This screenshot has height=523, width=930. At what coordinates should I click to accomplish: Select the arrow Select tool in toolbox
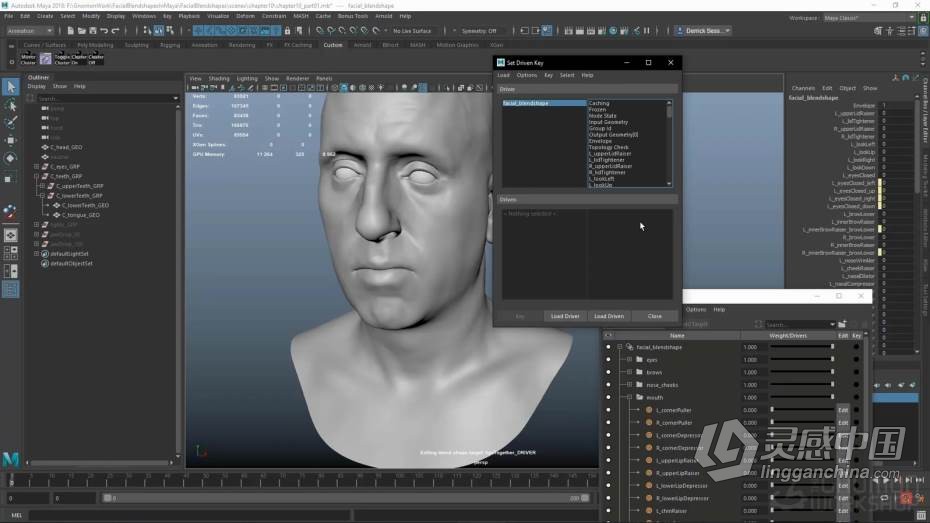click(x=11, y=87)
